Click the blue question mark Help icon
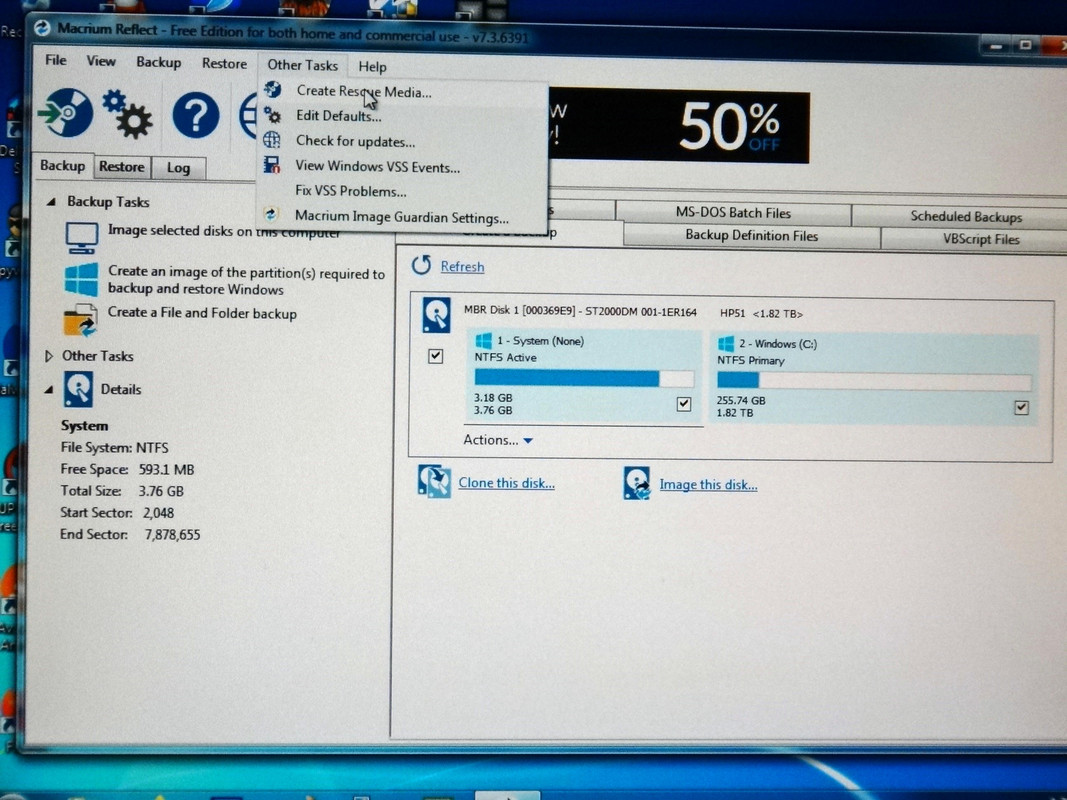The width and height of the screenshot is (1067, 800). pyautogui.click(x=196, y=115)
